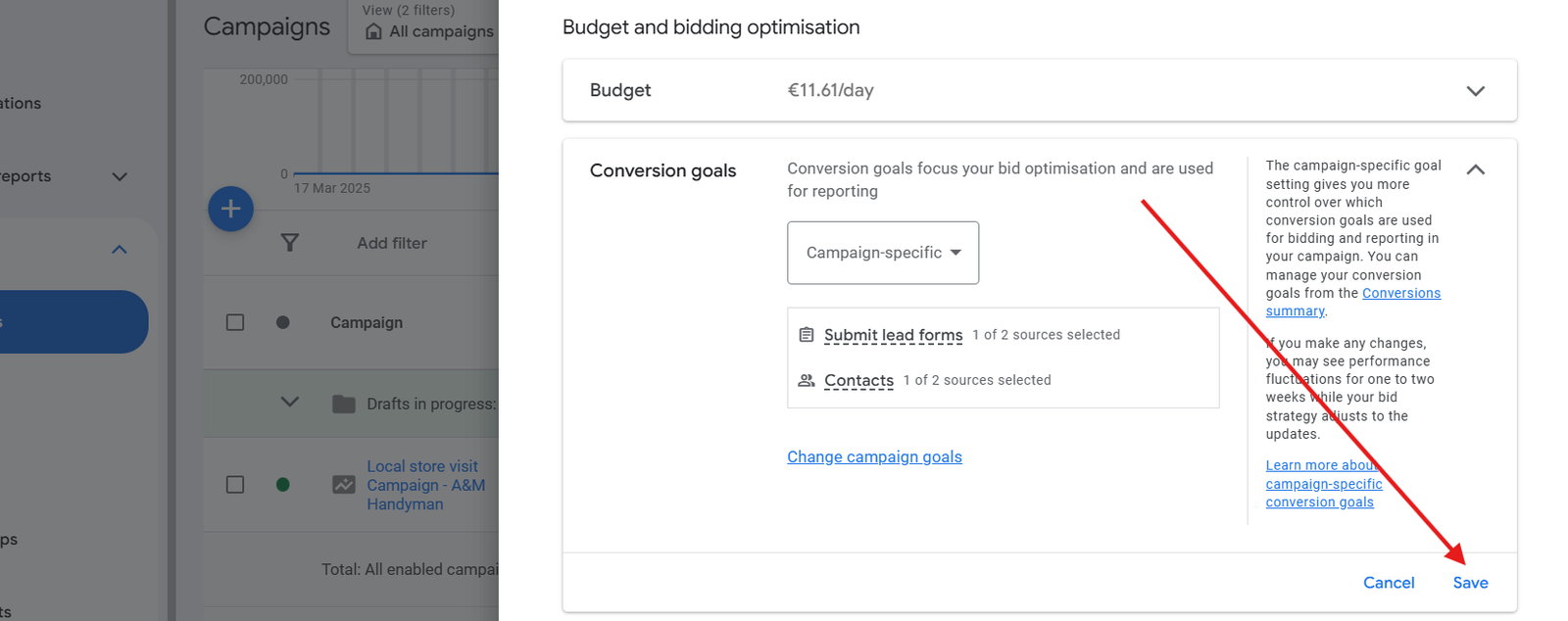The width and height of the screenshot is (1568, 621).
Task: Expand the reports menu chevron in sidebar
Action: click(x=120, y=177)
